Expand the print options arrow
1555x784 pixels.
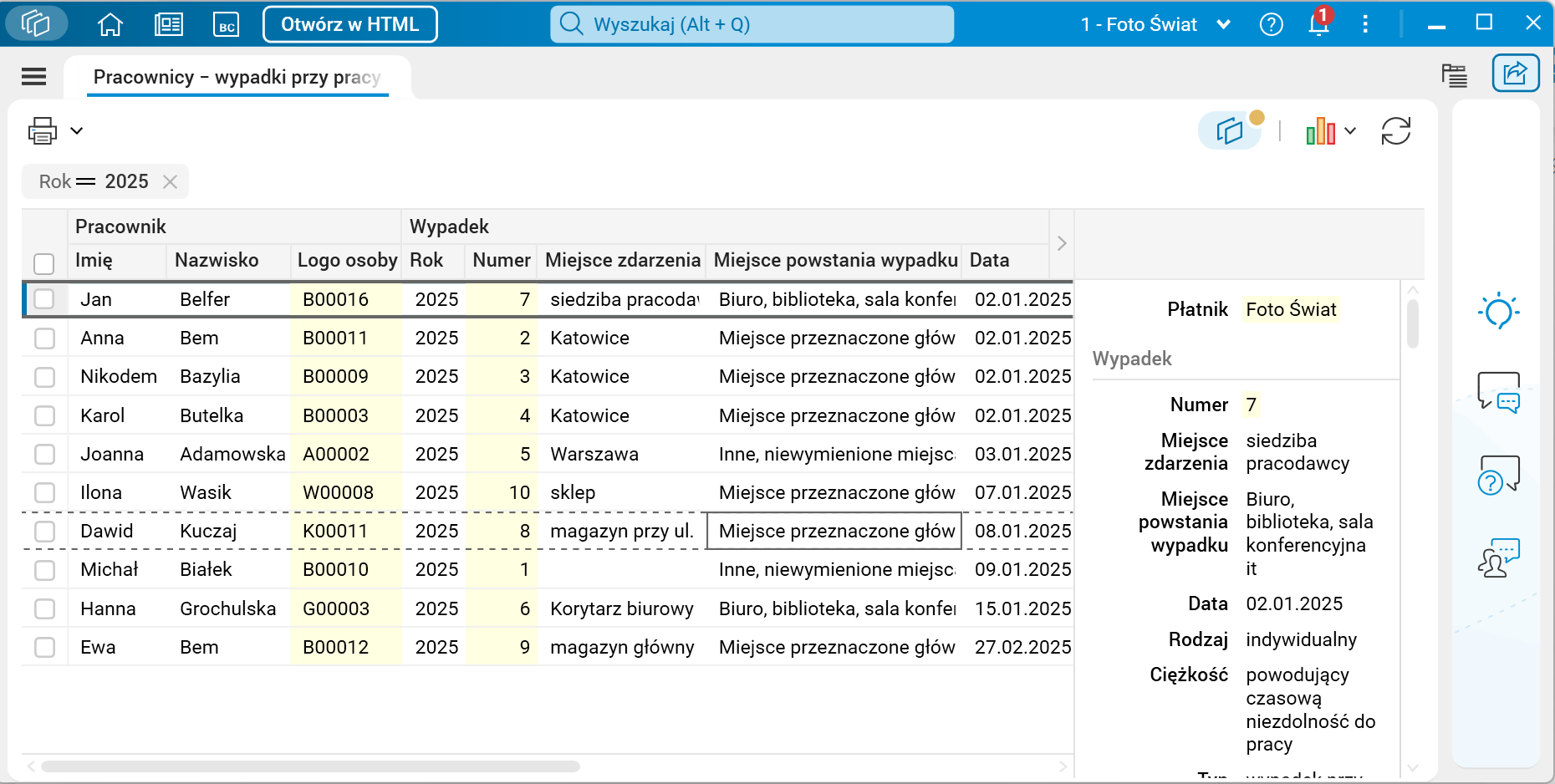point(77,130)
